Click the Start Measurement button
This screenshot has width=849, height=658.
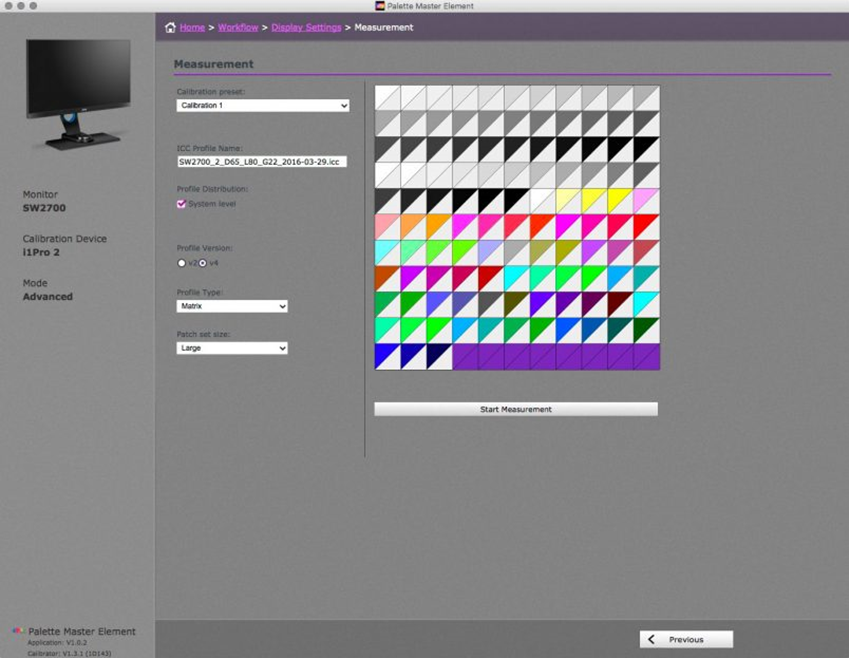pos(516,409)
